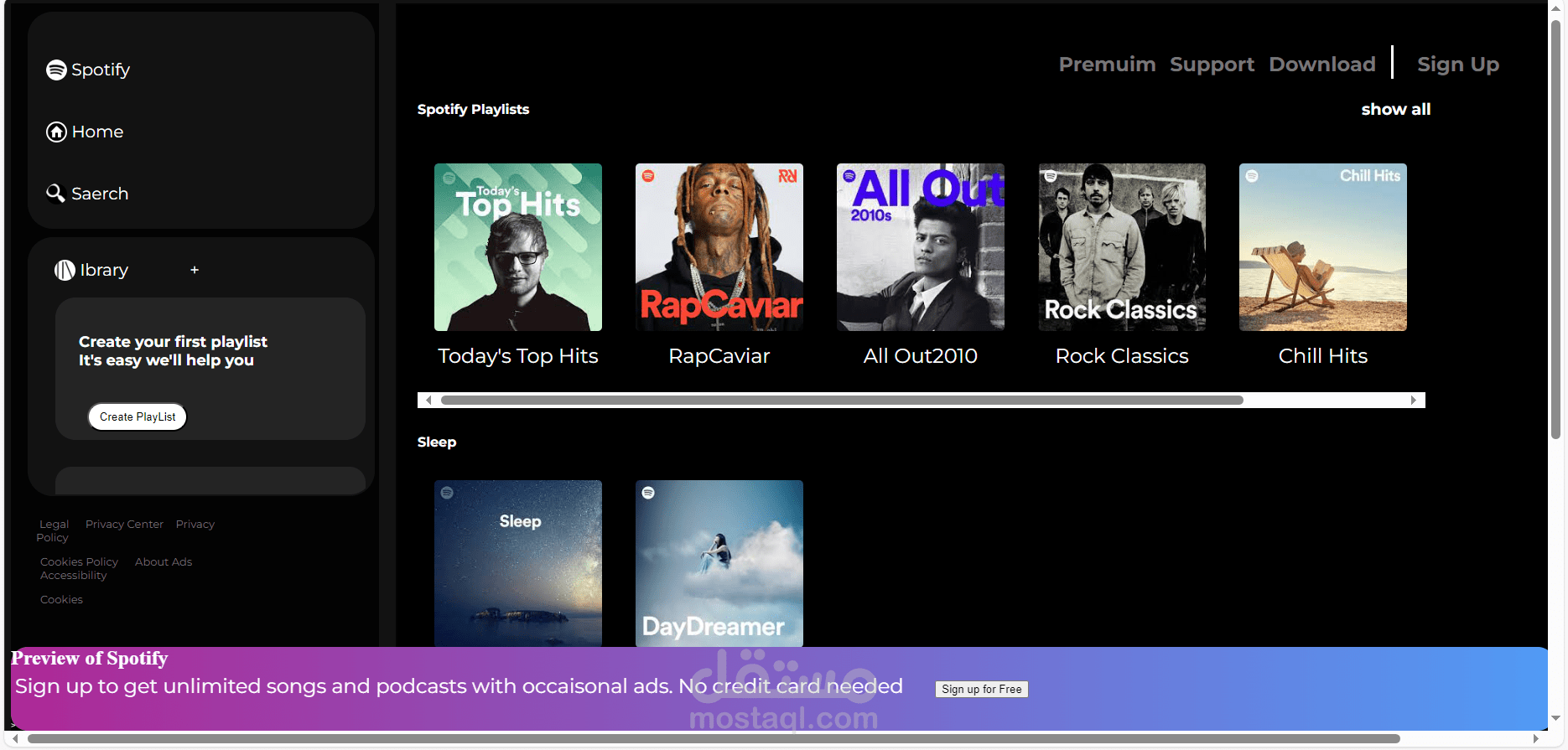
Task: Click the playlists row horizontal scrollbar thumb
Action: pos(842,401)
